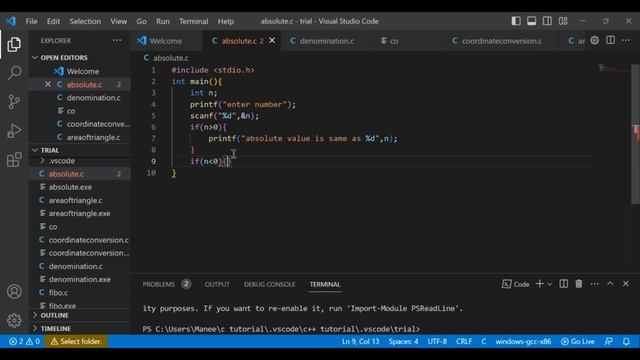Change line ending via CRLF
The image size is (640, 360).
[464, 341]
